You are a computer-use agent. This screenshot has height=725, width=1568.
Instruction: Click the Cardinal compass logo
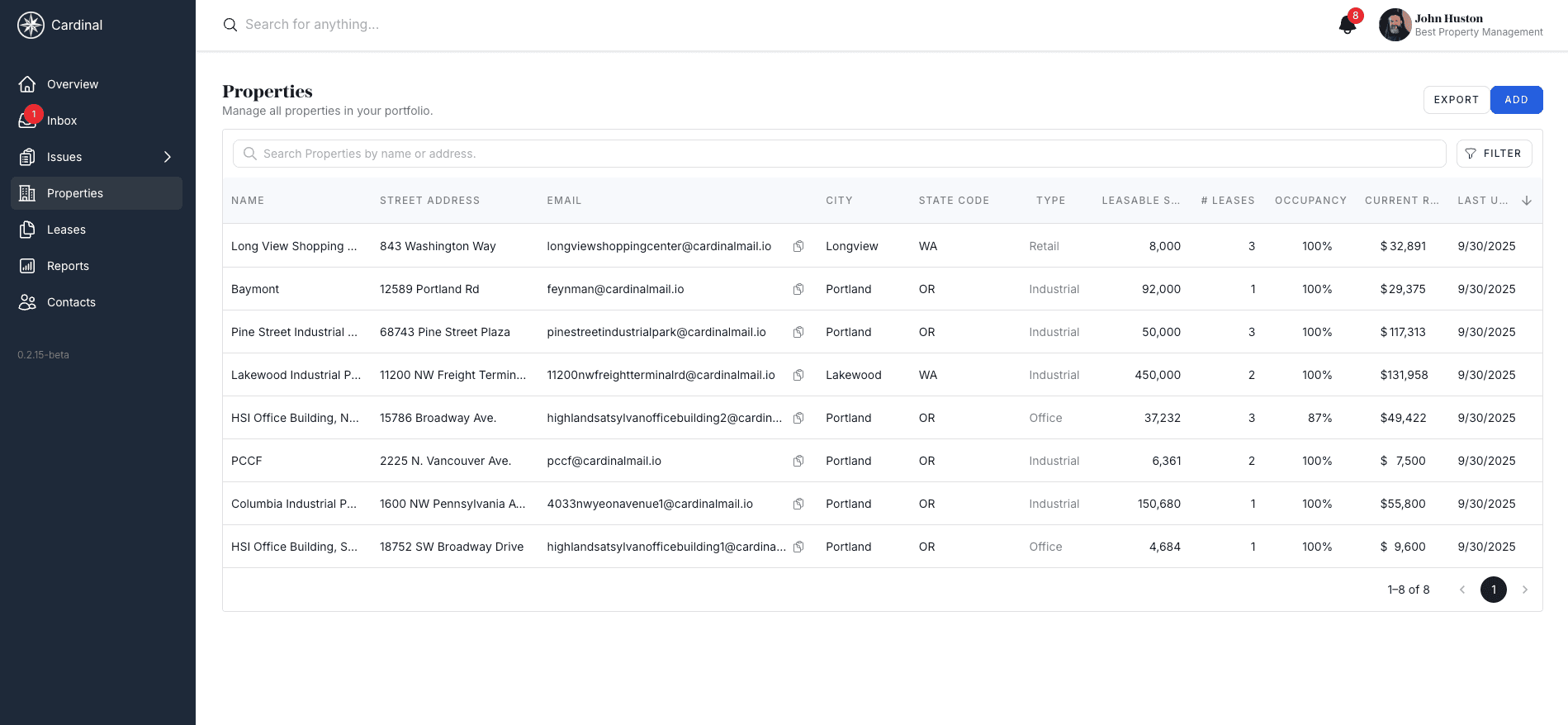(31, 25)
